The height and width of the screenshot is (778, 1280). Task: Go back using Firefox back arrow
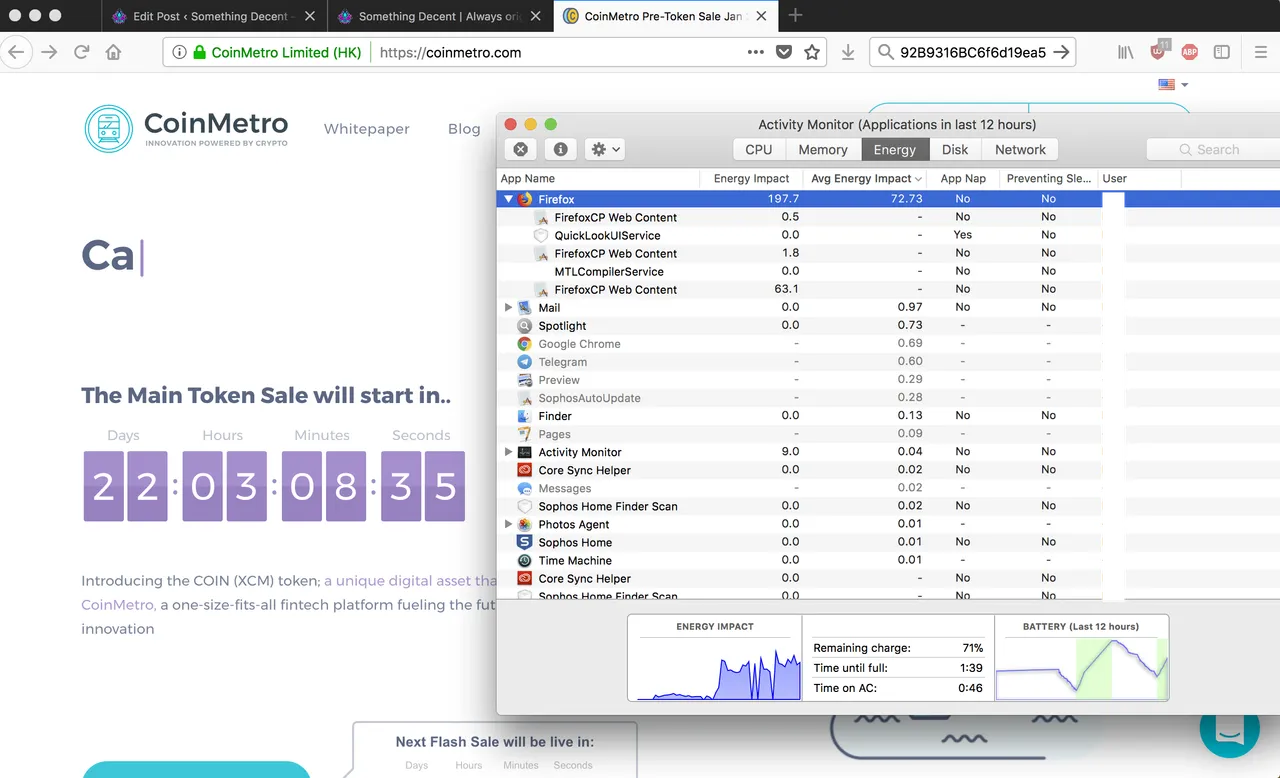(x=15, y=52)
